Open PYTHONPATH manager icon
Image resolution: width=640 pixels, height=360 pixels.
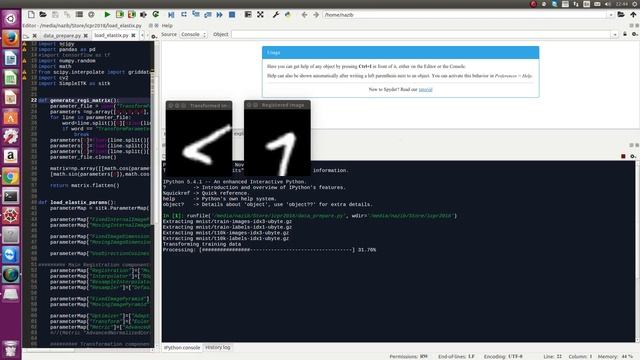click(288, 15)
